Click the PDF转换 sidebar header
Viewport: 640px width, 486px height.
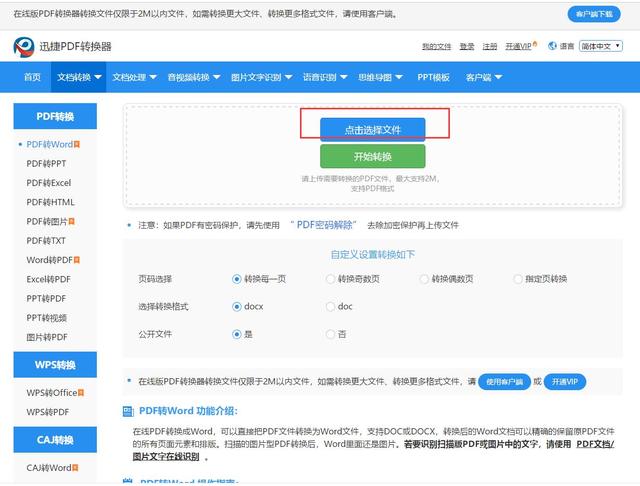pos(55,116)
